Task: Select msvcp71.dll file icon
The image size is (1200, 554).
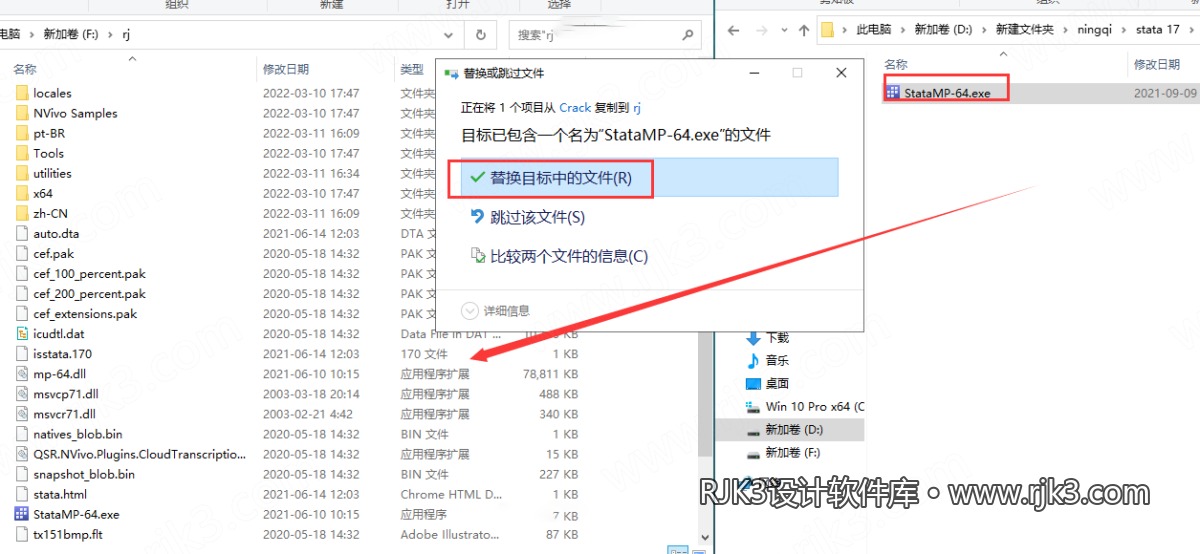Action: click(x=22, y=394)
